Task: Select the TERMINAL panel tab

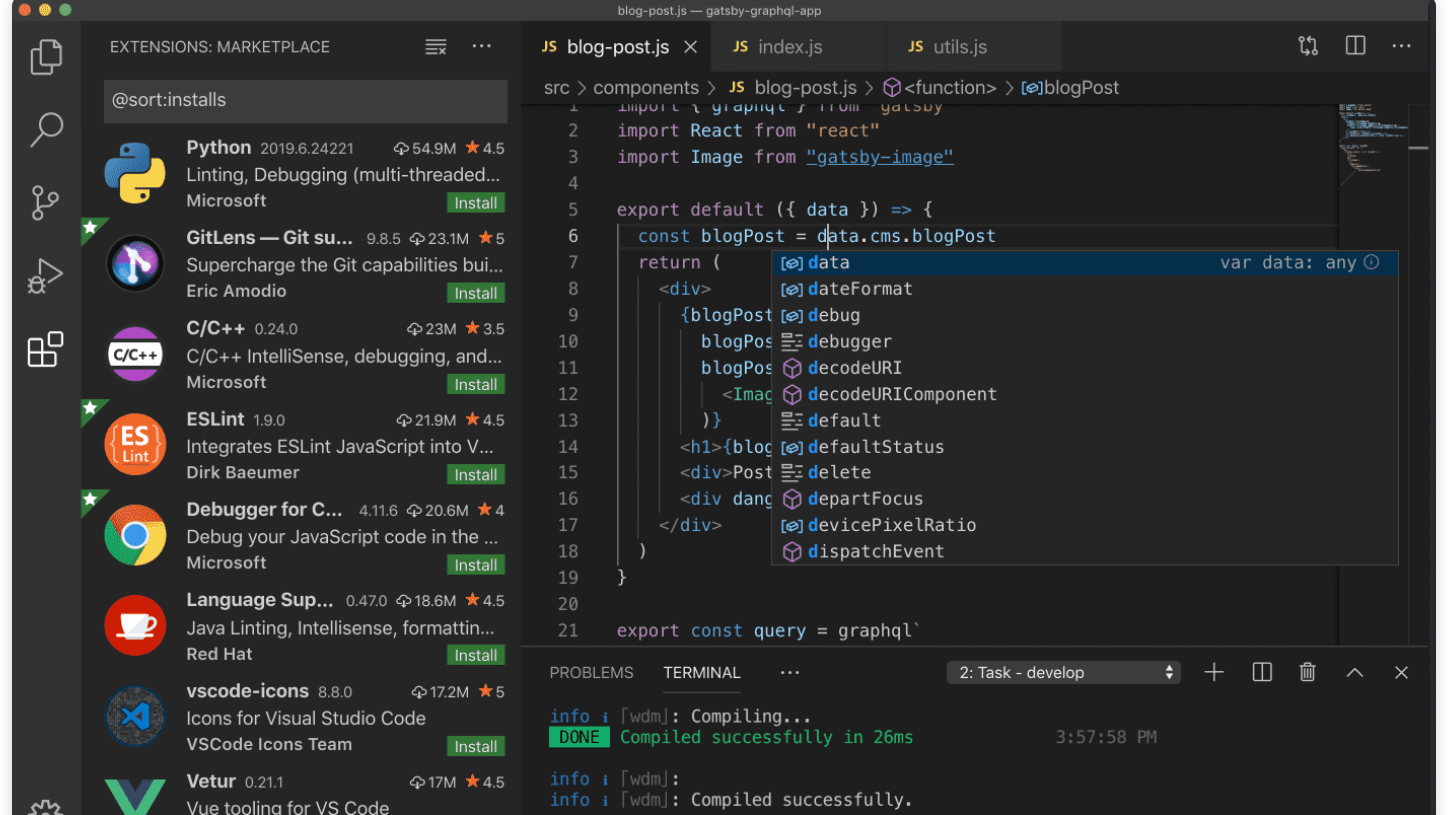Action: [x=702, y=673]
